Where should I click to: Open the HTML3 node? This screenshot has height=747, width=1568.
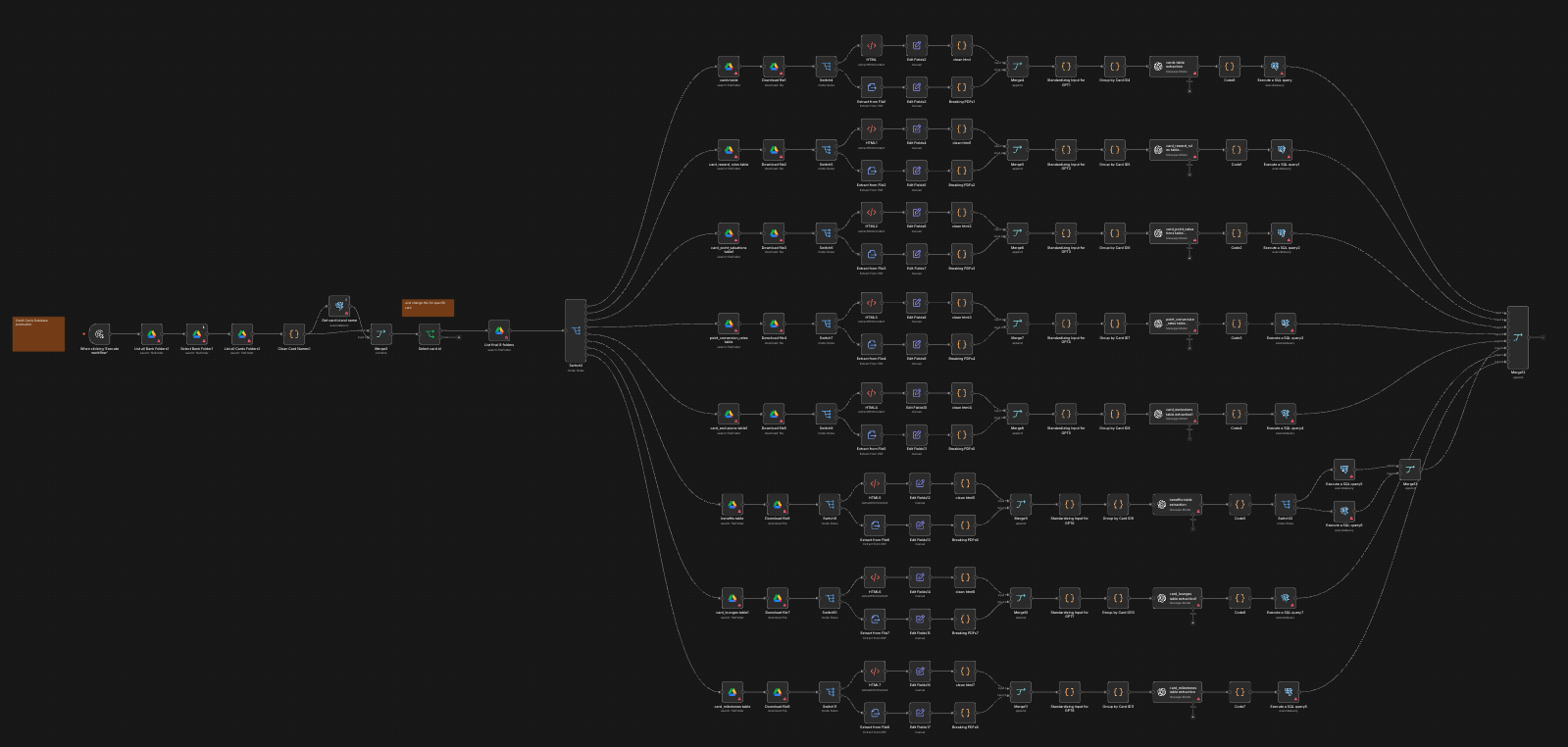[871, 303]
